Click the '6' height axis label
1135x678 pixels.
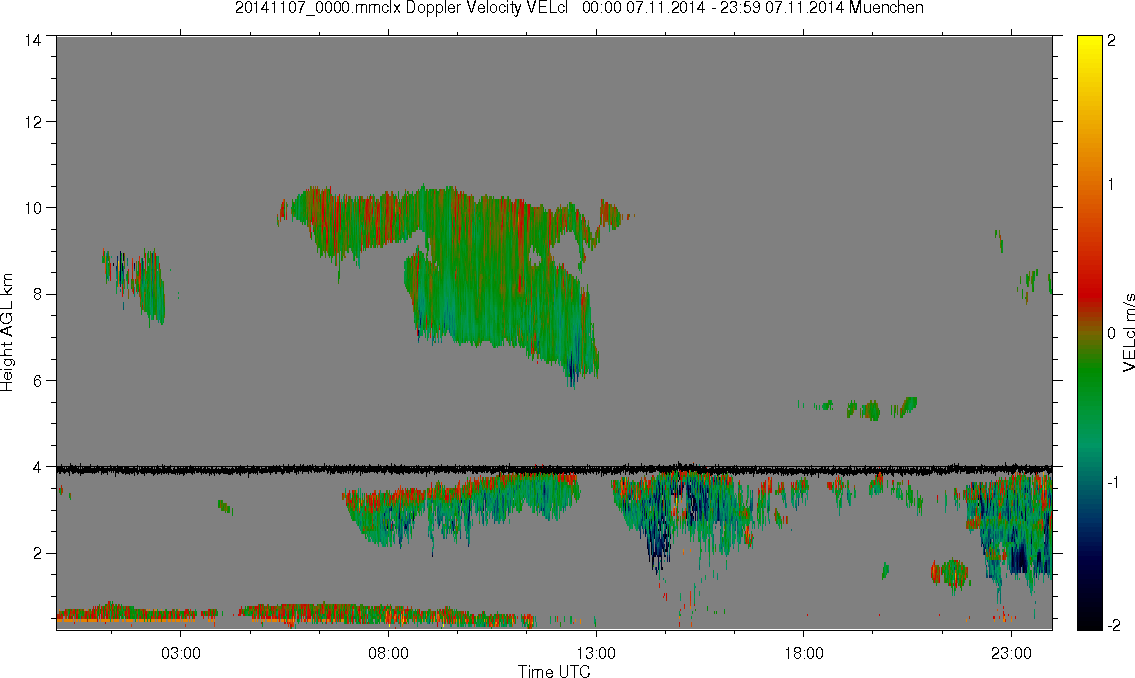tap(37, 381)
